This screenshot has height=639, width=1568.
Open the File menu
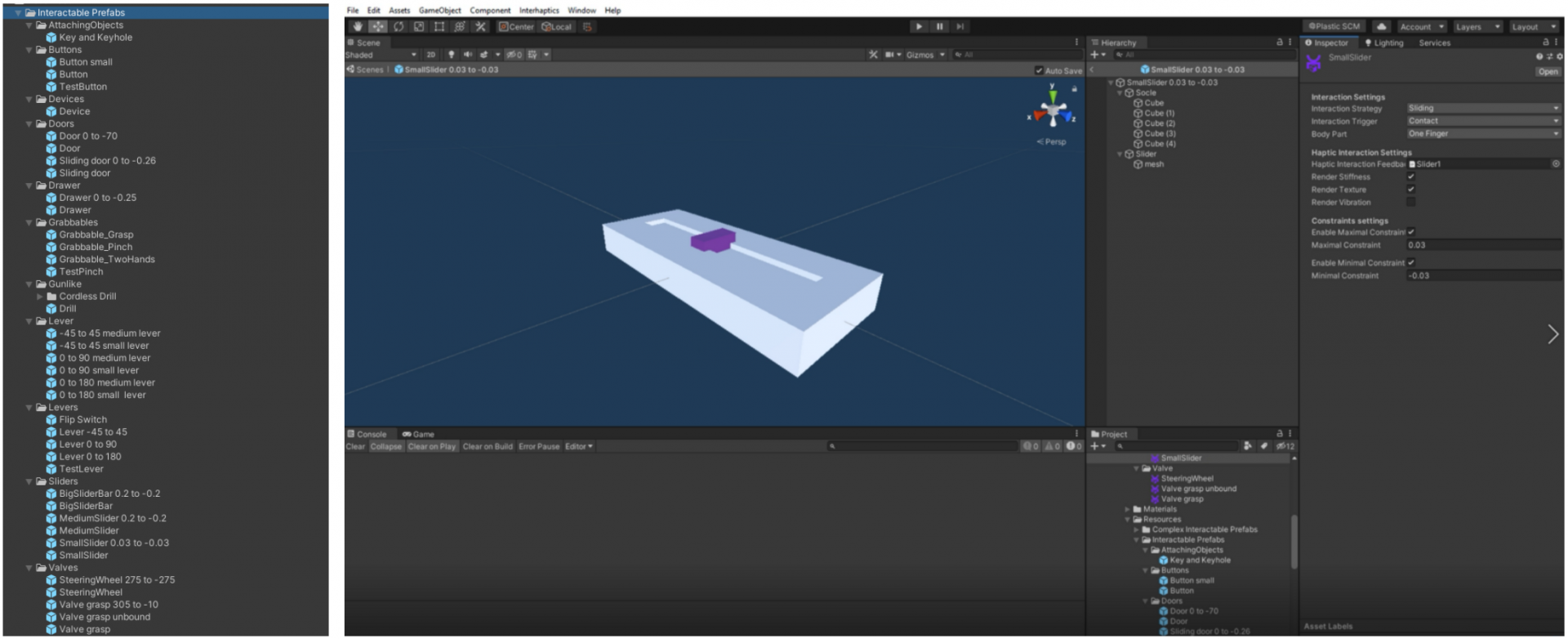(x=353, y=11)
